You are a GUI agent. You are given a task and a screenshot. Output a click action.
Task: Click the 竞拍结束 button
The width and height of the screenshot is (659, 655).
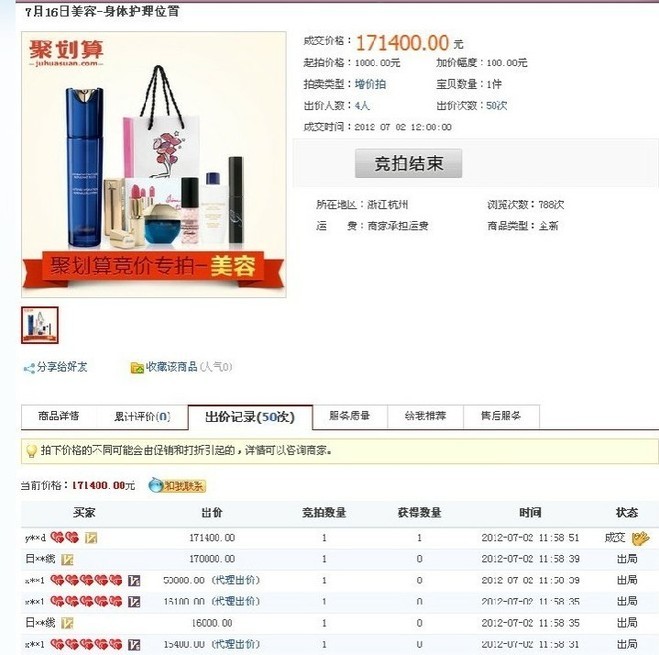coord(409,163)
